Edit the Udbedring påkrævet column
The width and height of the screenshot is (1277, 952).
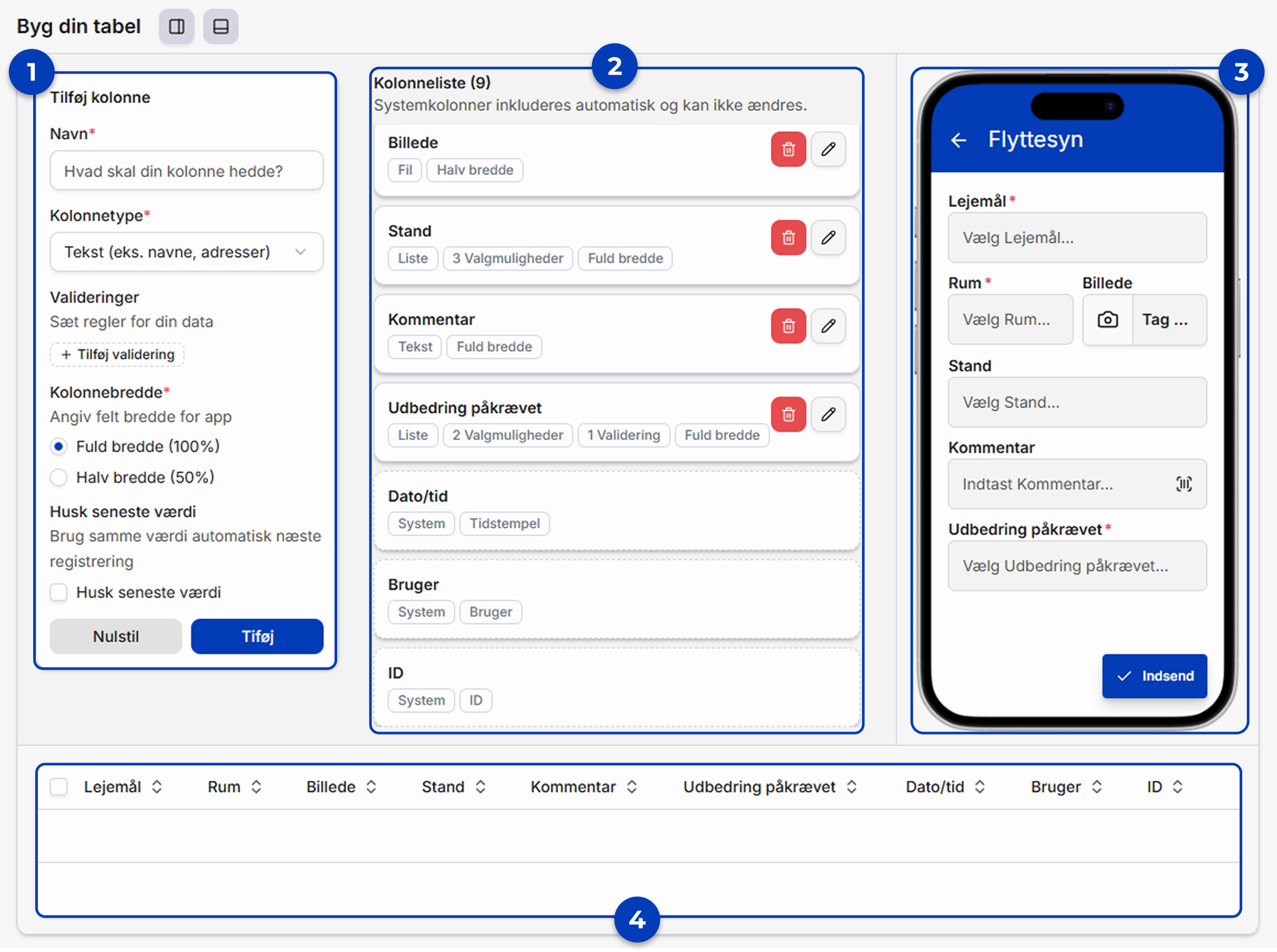click(x=828, y=415)
